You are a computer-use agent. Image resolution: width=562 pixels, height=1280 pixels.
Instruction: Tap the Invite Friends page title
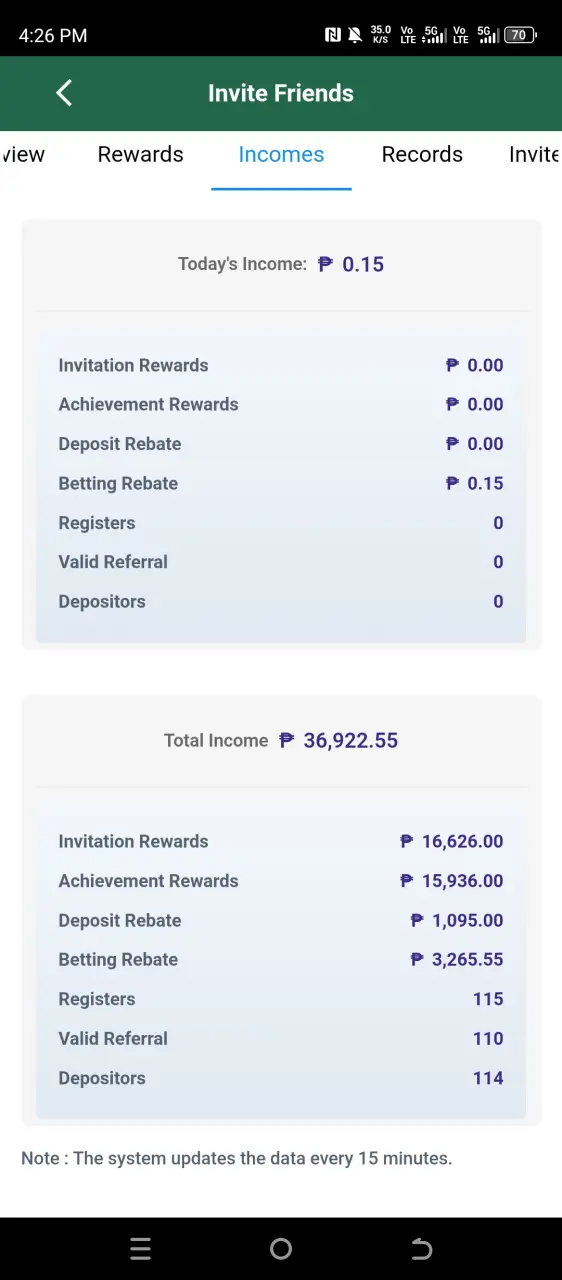click(281, 93)
